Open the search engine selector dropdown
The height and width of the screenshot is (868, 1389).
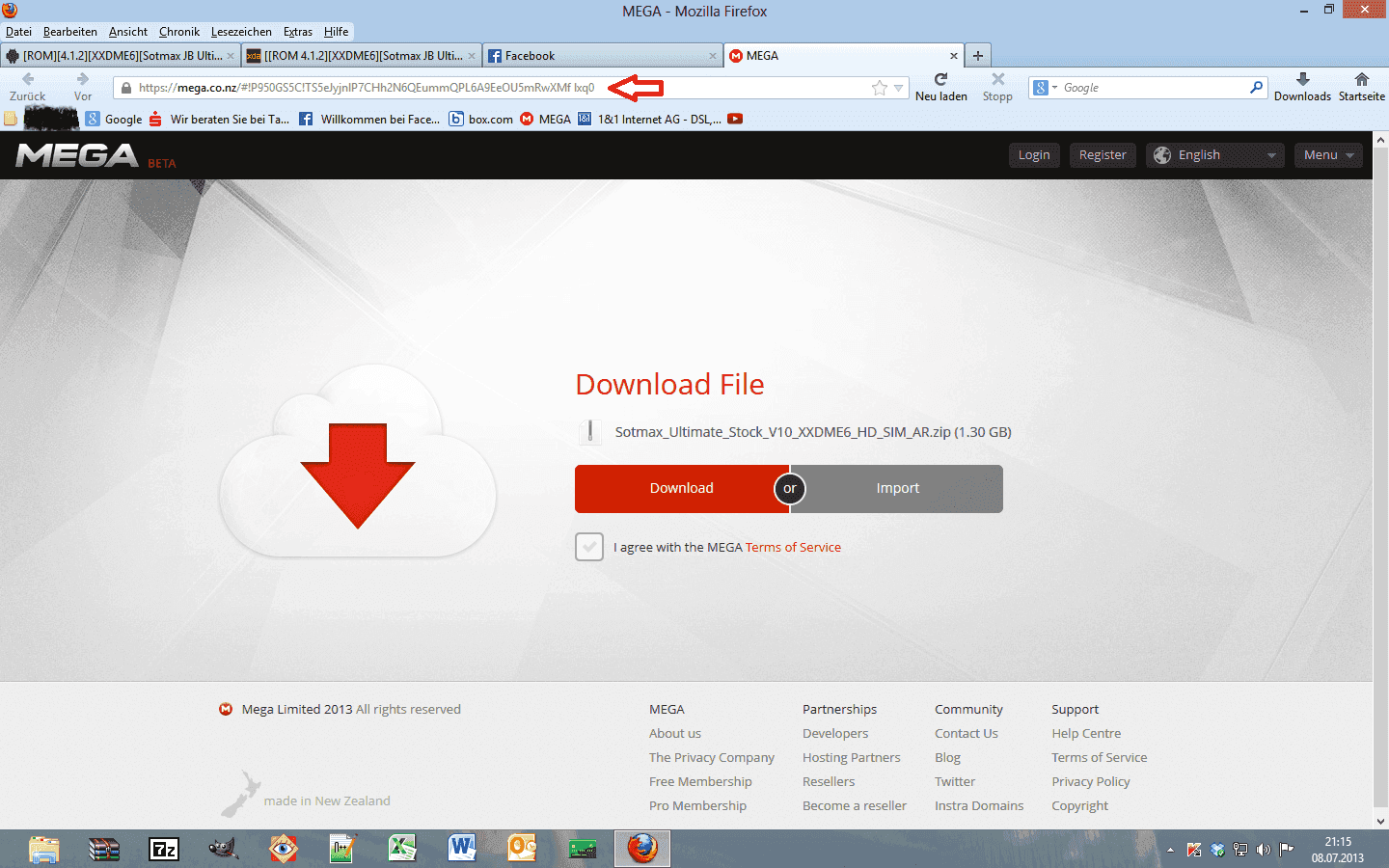(x=1046, y=88)
